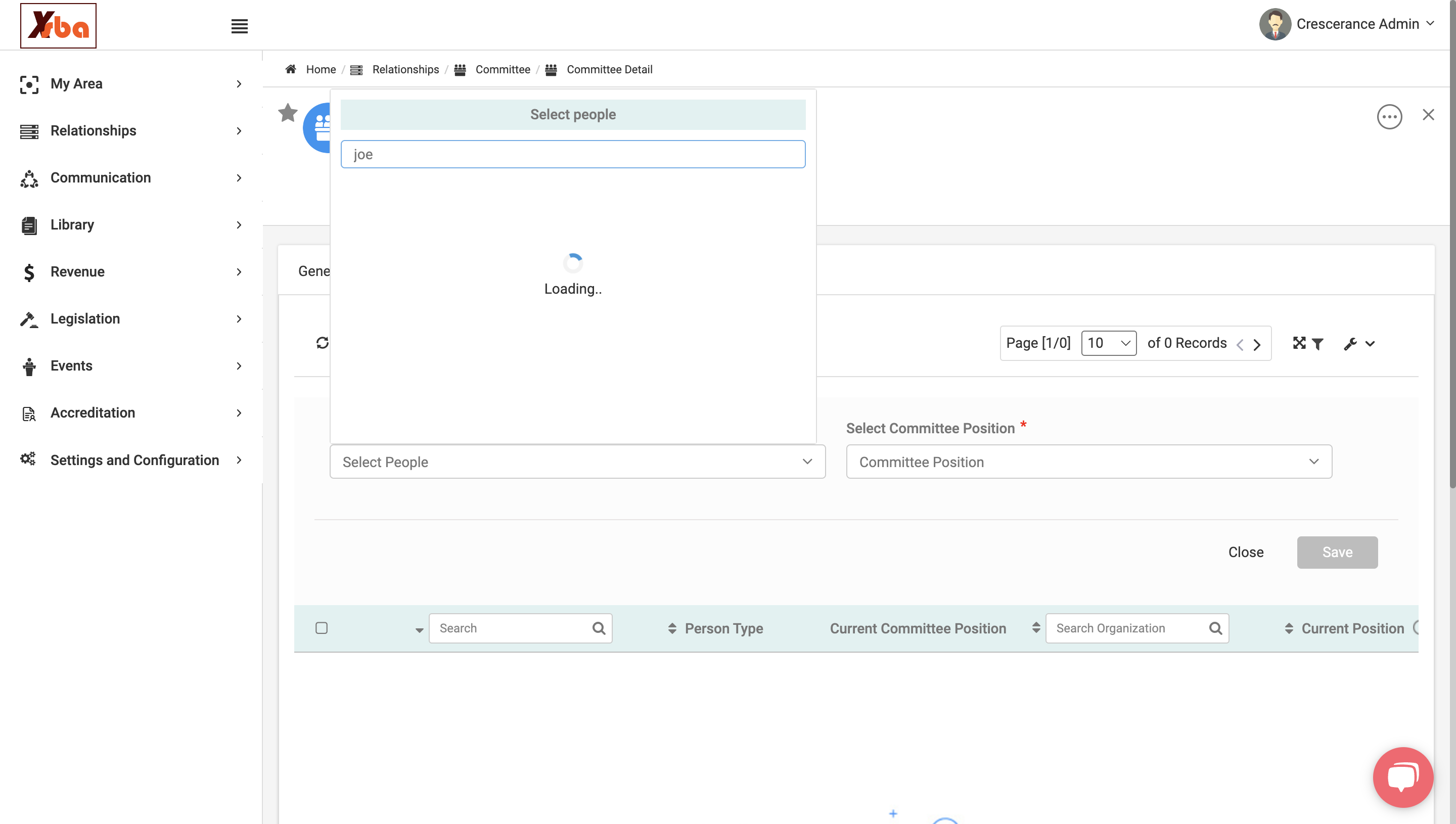Go to Relationships breadcrumb link
1456x824 pixels.
405,69
